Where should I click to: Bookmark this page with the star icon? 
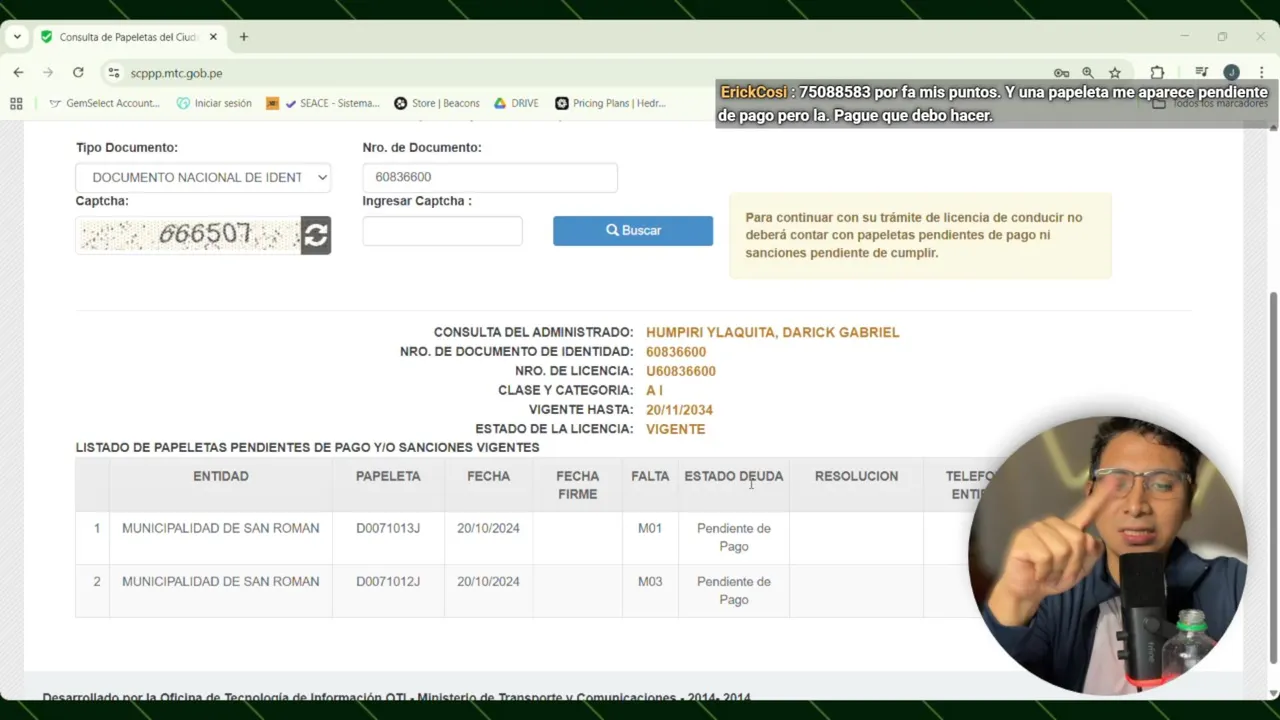[x=1115, y=73]
